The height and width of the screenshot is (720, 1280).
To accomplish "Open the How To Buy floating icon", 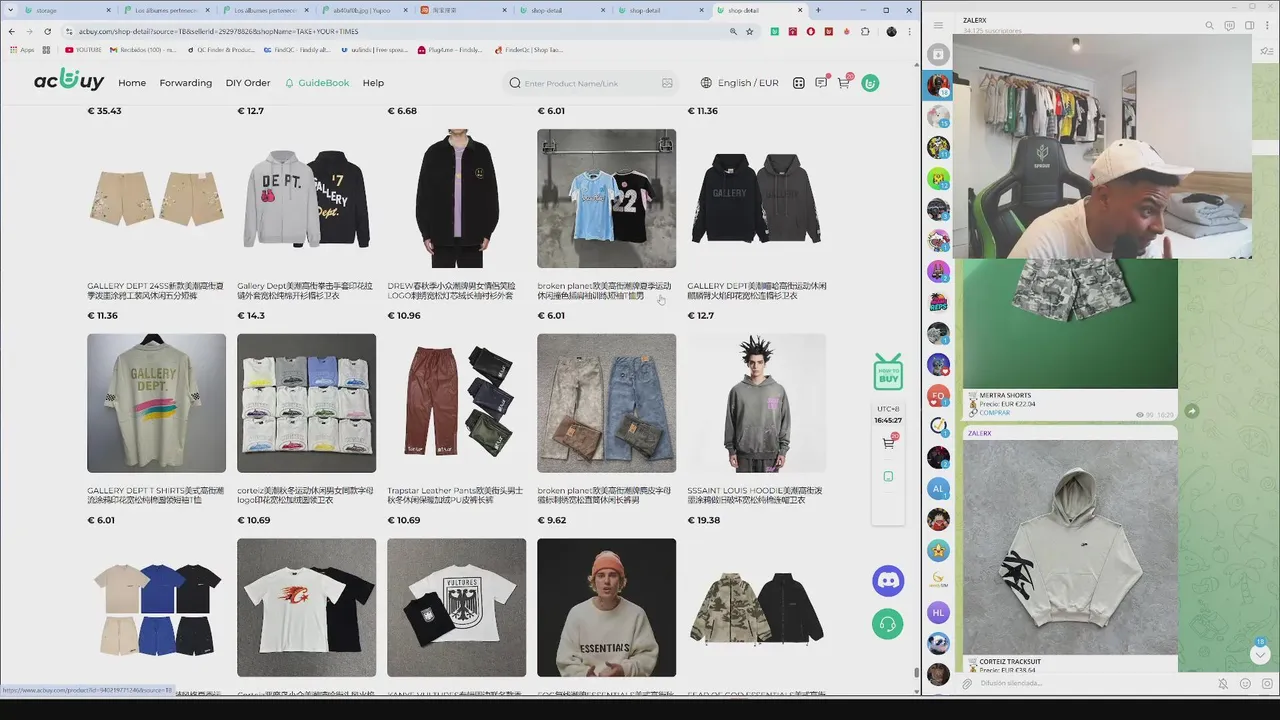I will tap(888, 372).
